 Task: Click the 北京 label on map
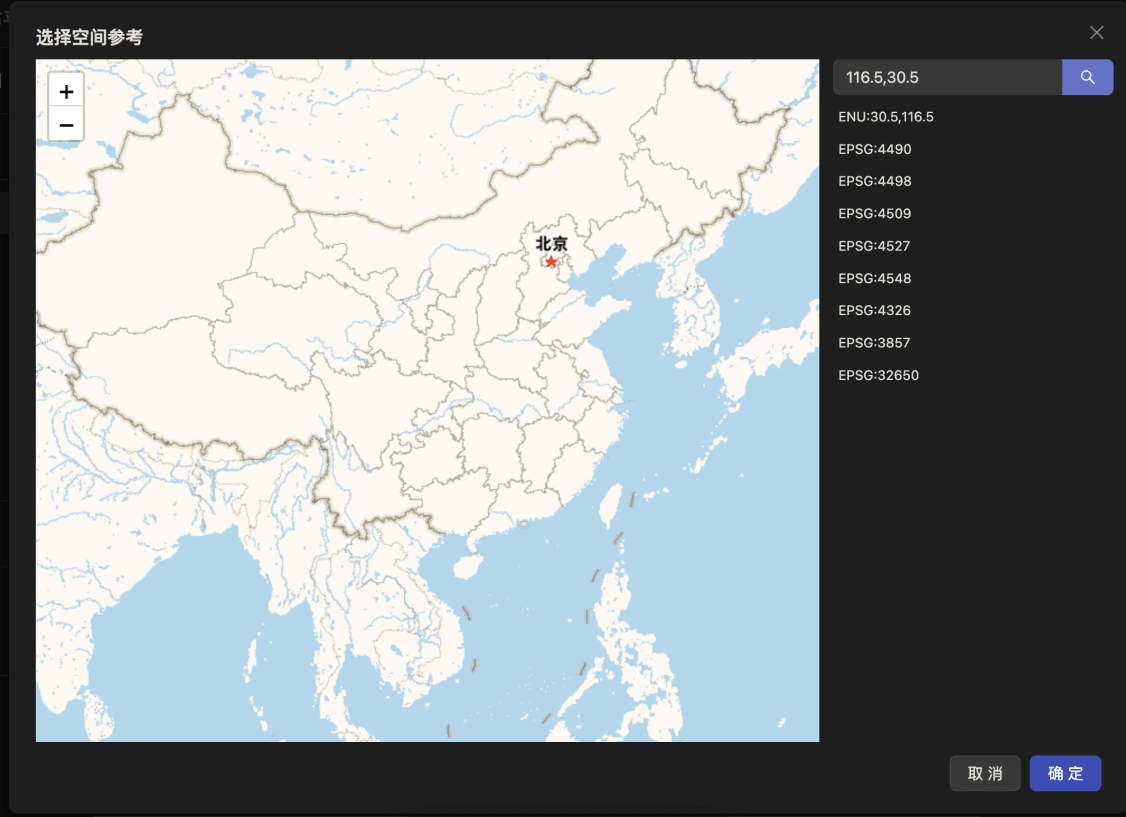click(x=551, y=243)
